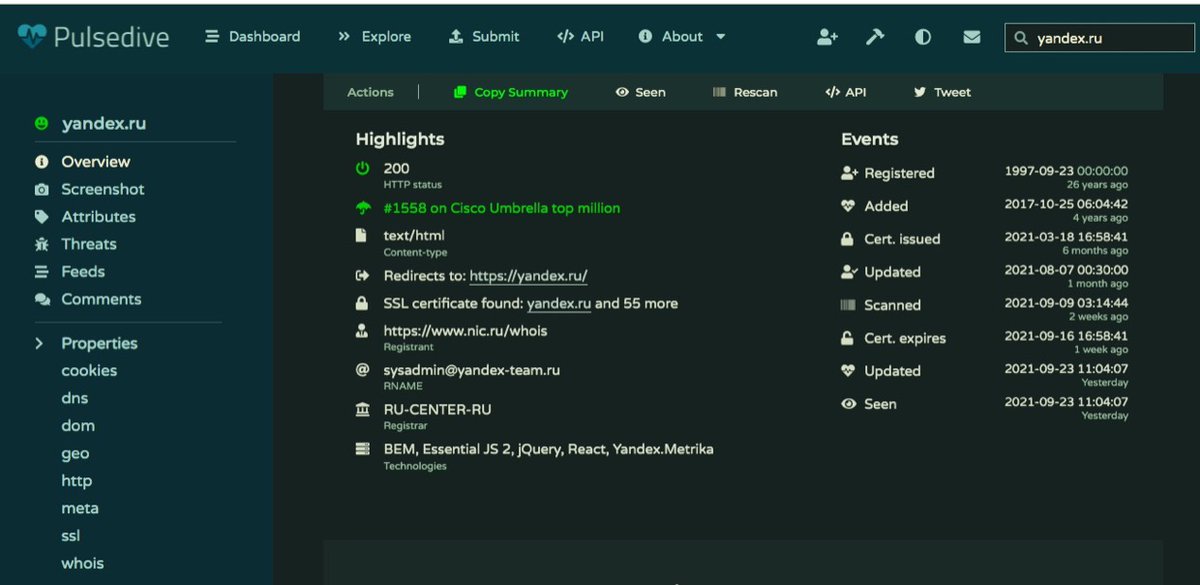Open the http property
This screenshot has width=1200, height=585.
77,480
